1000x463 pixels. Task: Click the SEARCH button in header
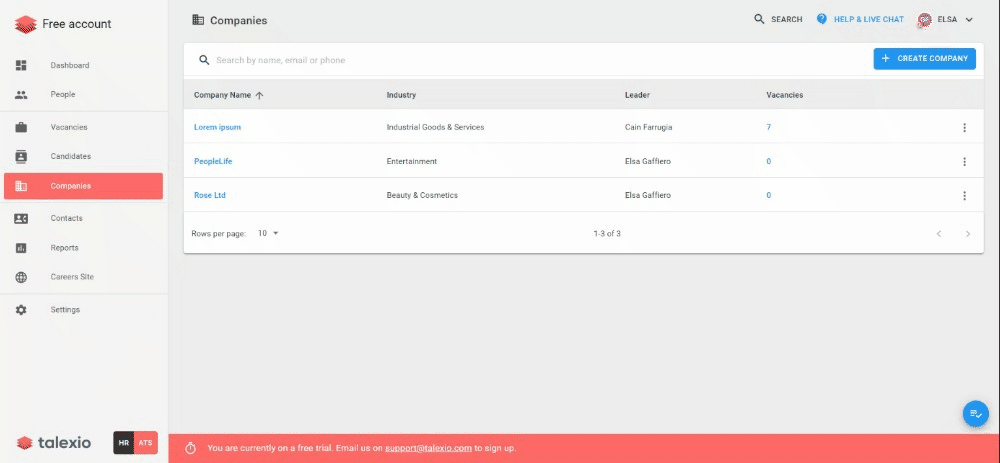[x=778, y=19]
